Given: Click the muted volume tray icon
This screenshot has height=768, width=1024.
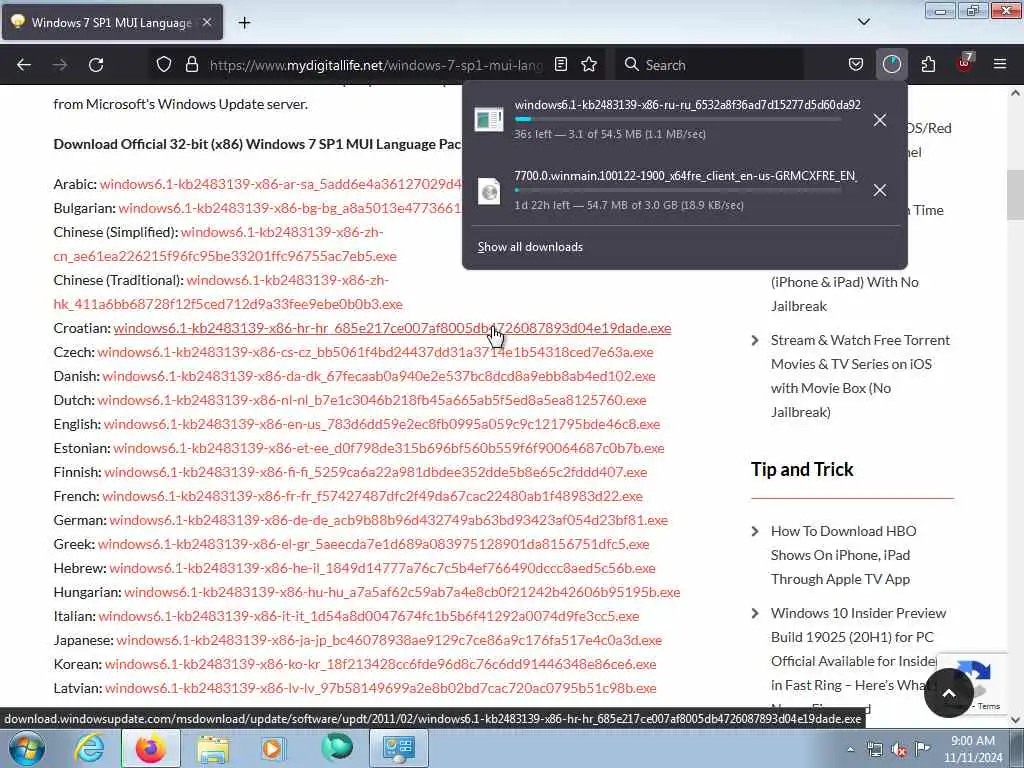Looking at the screenshot, I should [899, 750].
